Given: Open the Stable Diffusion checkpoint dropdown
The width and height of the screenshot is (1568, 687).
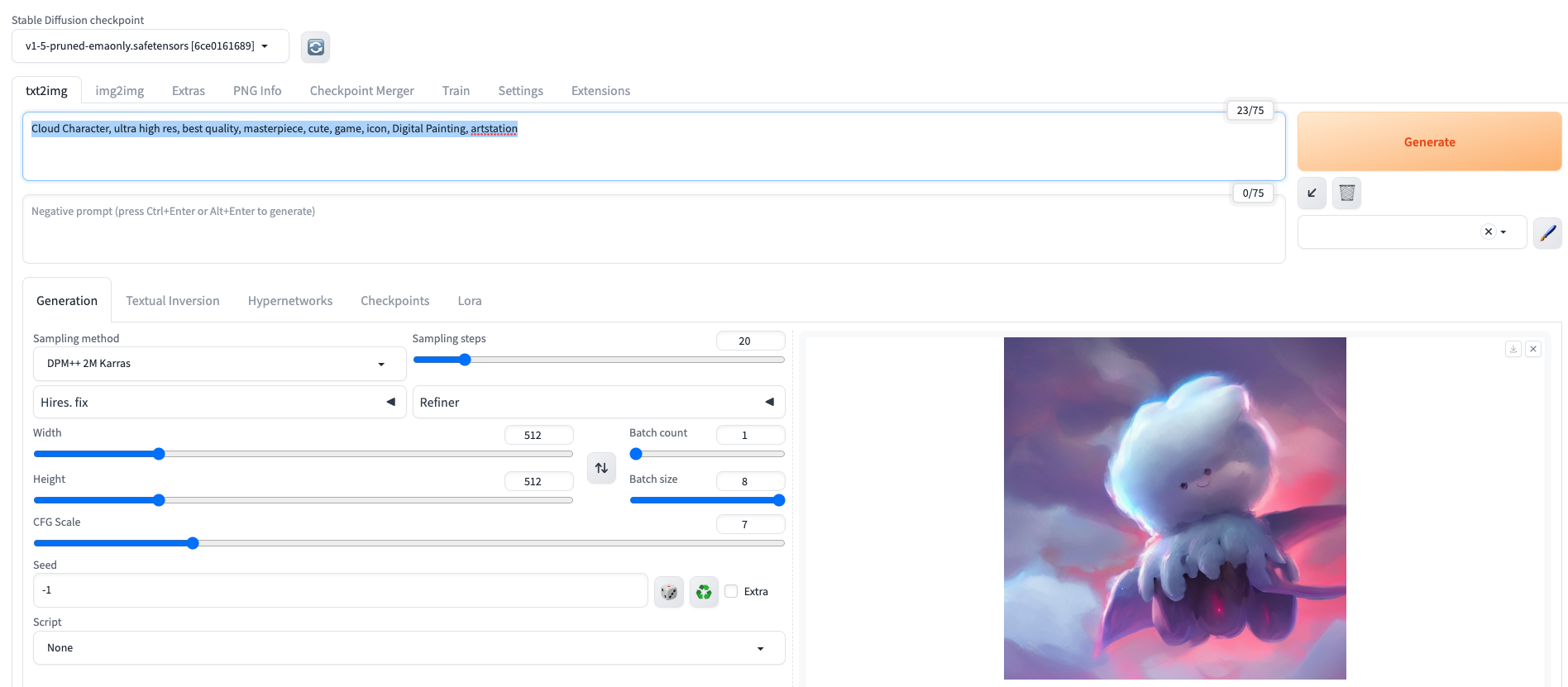Looking at the screenshot, I should coord(150,46).
